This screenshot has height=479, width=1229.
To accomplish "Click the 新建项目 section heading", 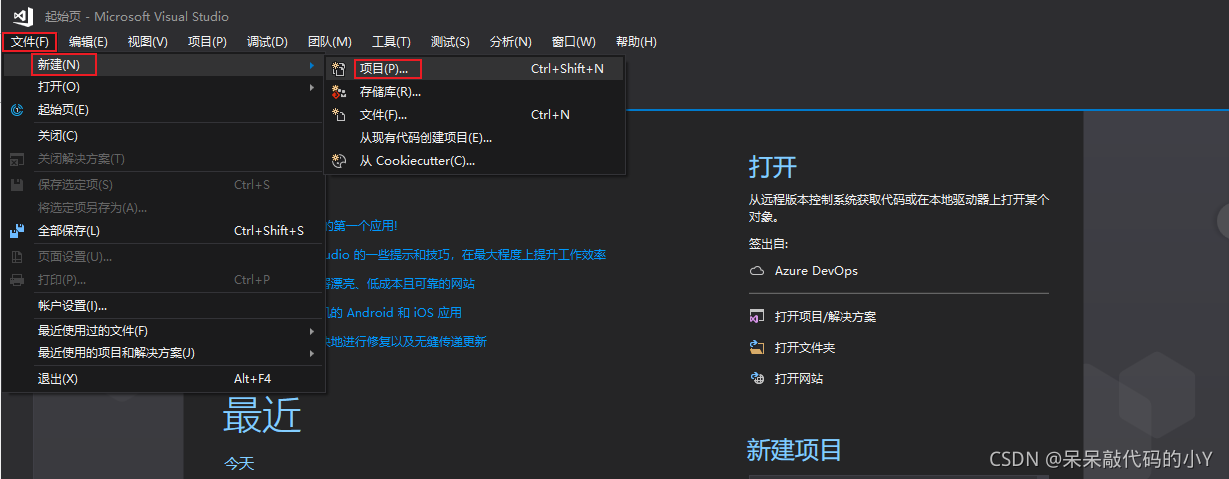I will coord(794,450).
